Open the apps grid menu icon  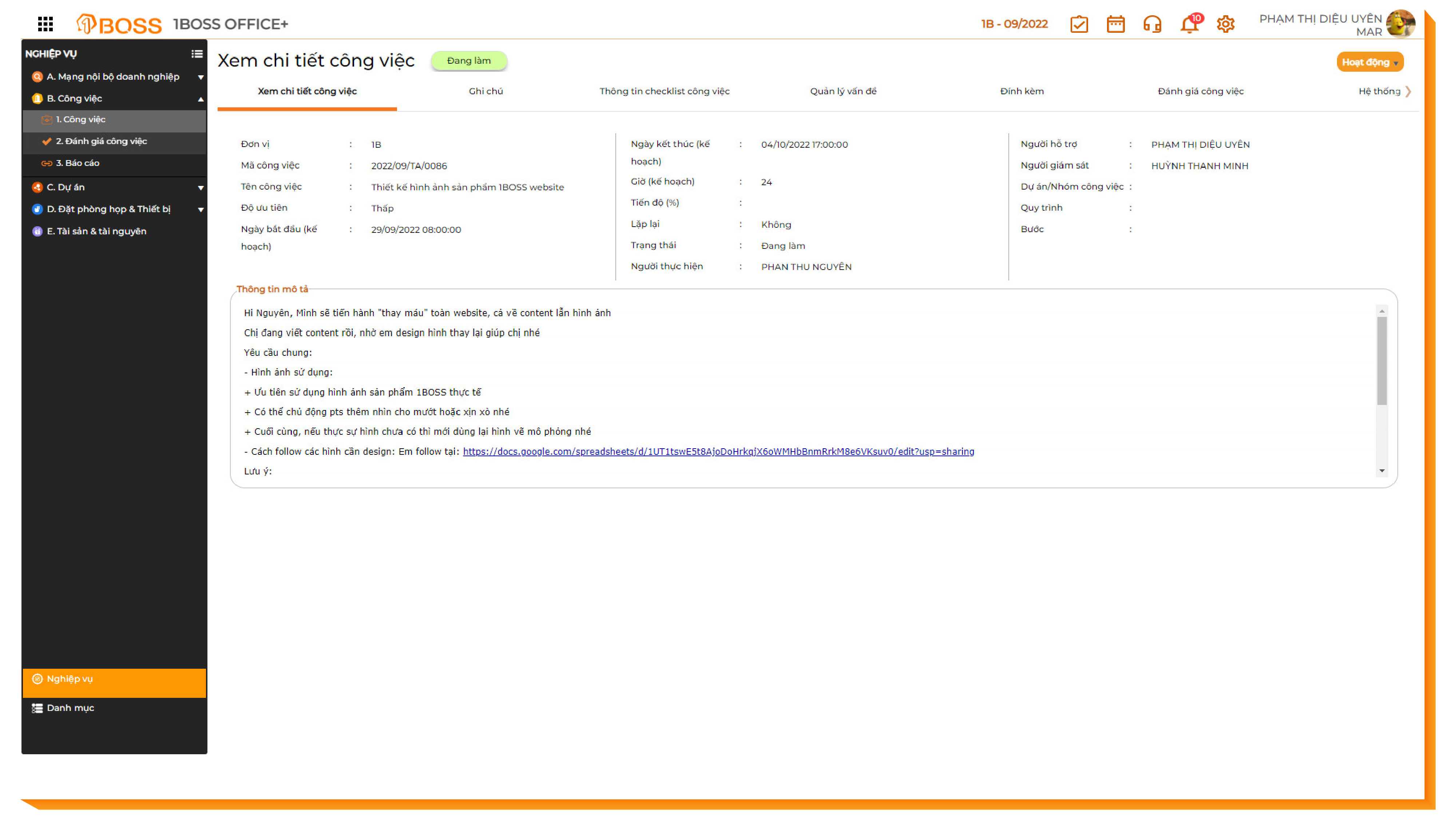click(x=45, y=24)
